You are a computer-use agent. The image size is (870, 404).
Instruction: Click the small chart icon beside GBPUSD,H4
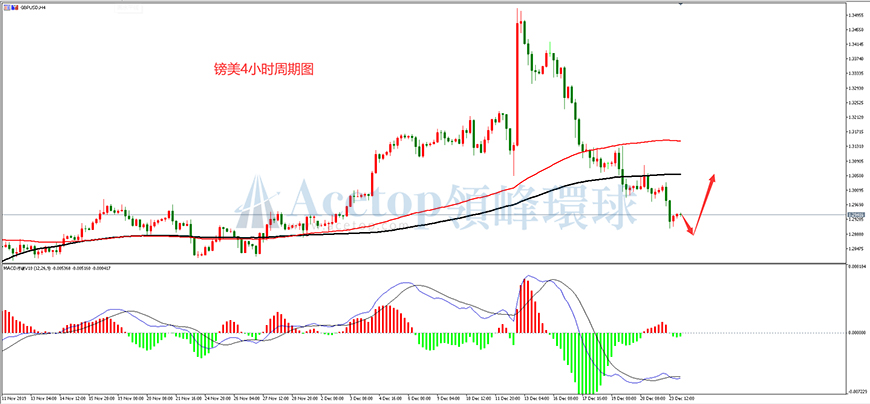tap(16, 10)
